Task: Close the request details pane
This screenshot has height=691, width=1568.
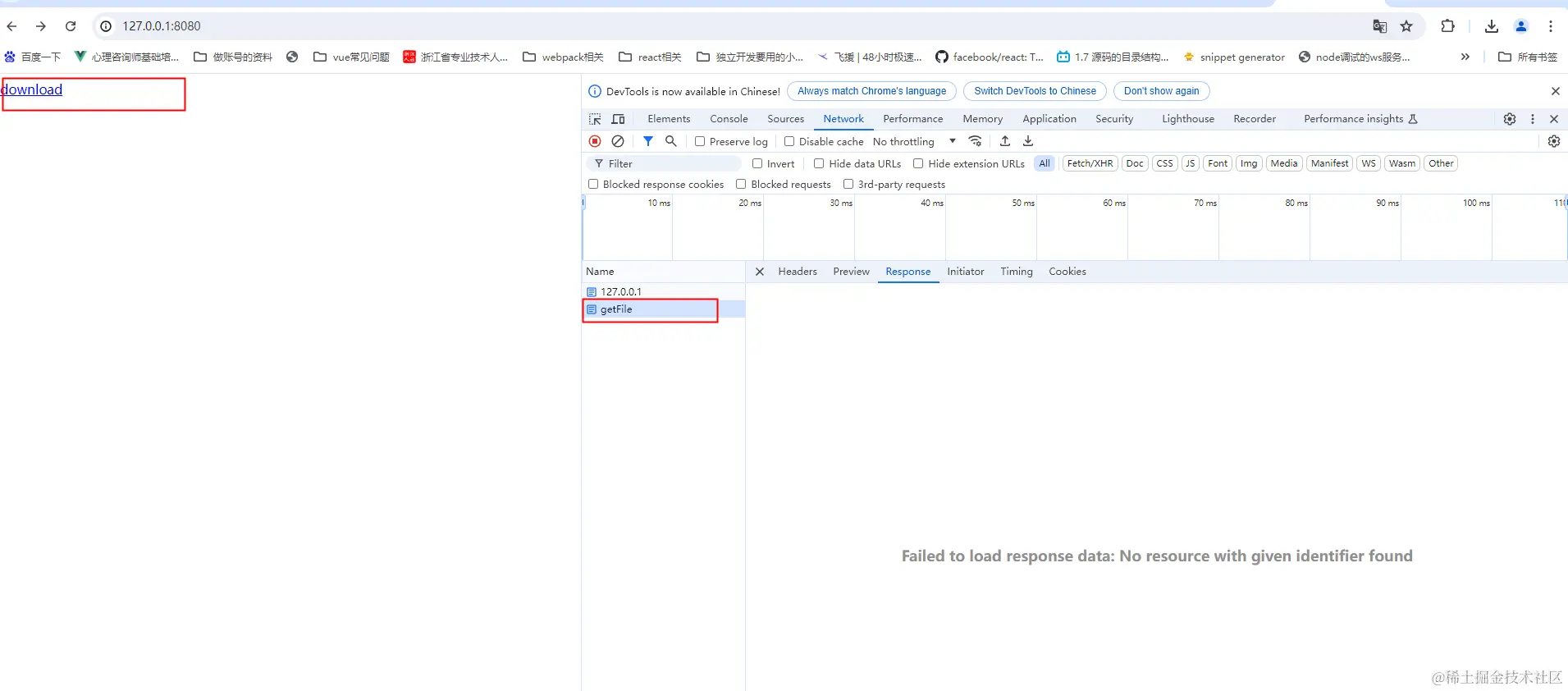Action: point(760,272)
